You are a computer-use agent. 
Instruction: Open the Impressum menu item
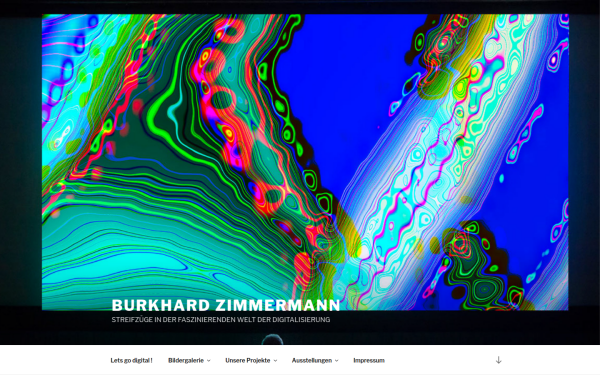click(369, 360)
